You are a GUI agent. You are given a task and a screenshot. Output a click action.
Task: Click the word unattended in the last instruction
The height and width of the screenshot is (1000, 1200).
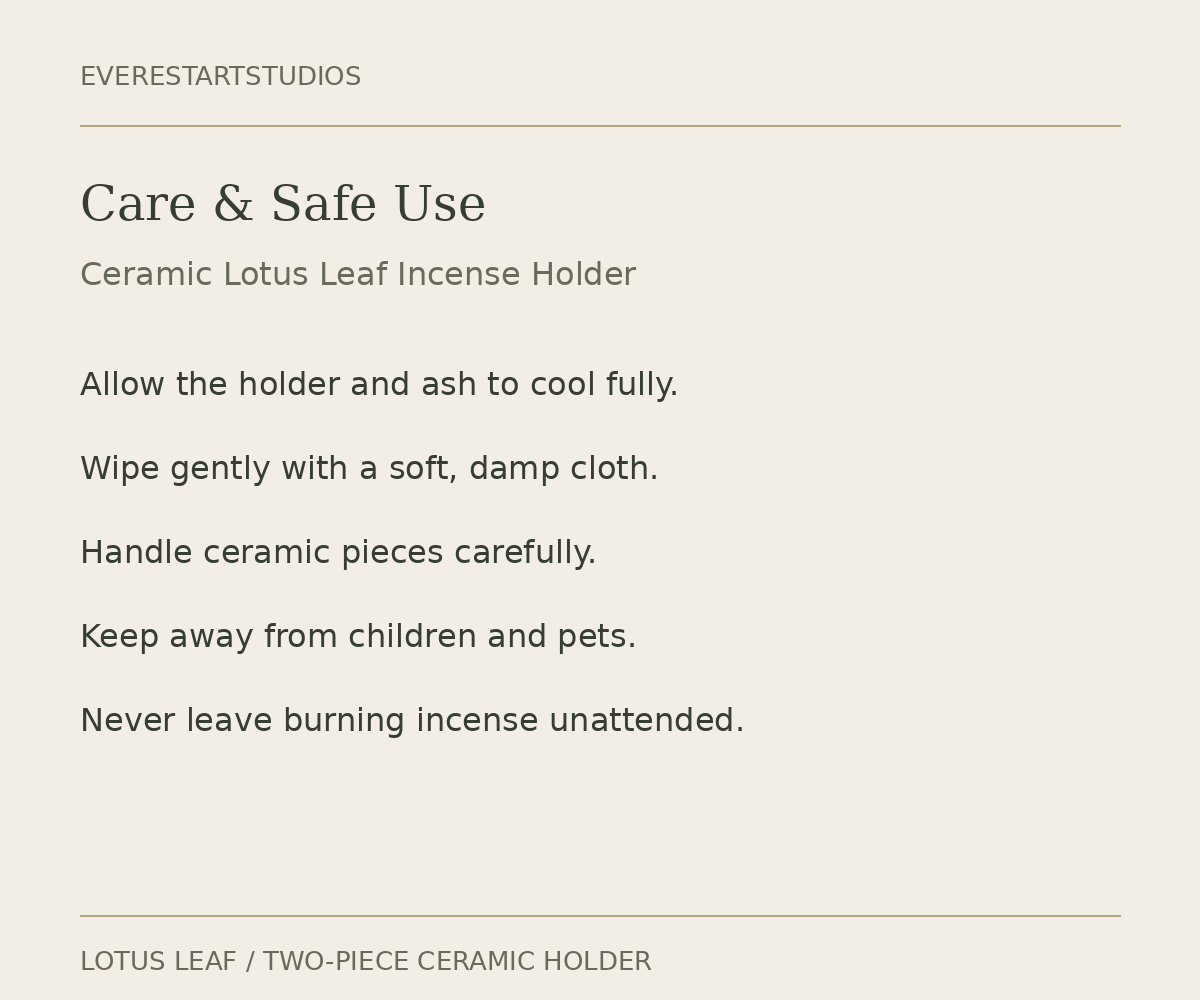[x=646, y=721]
